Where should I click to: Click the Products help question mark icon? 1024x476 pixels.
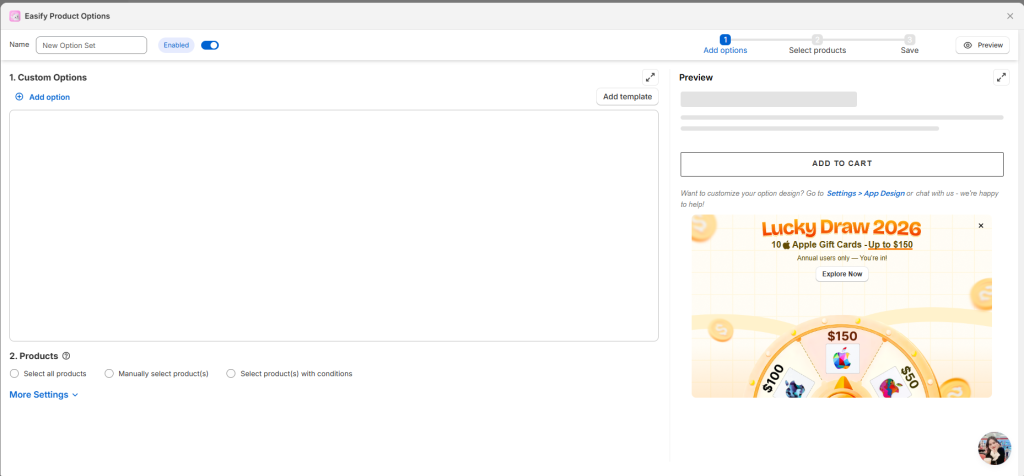[66, 356]
